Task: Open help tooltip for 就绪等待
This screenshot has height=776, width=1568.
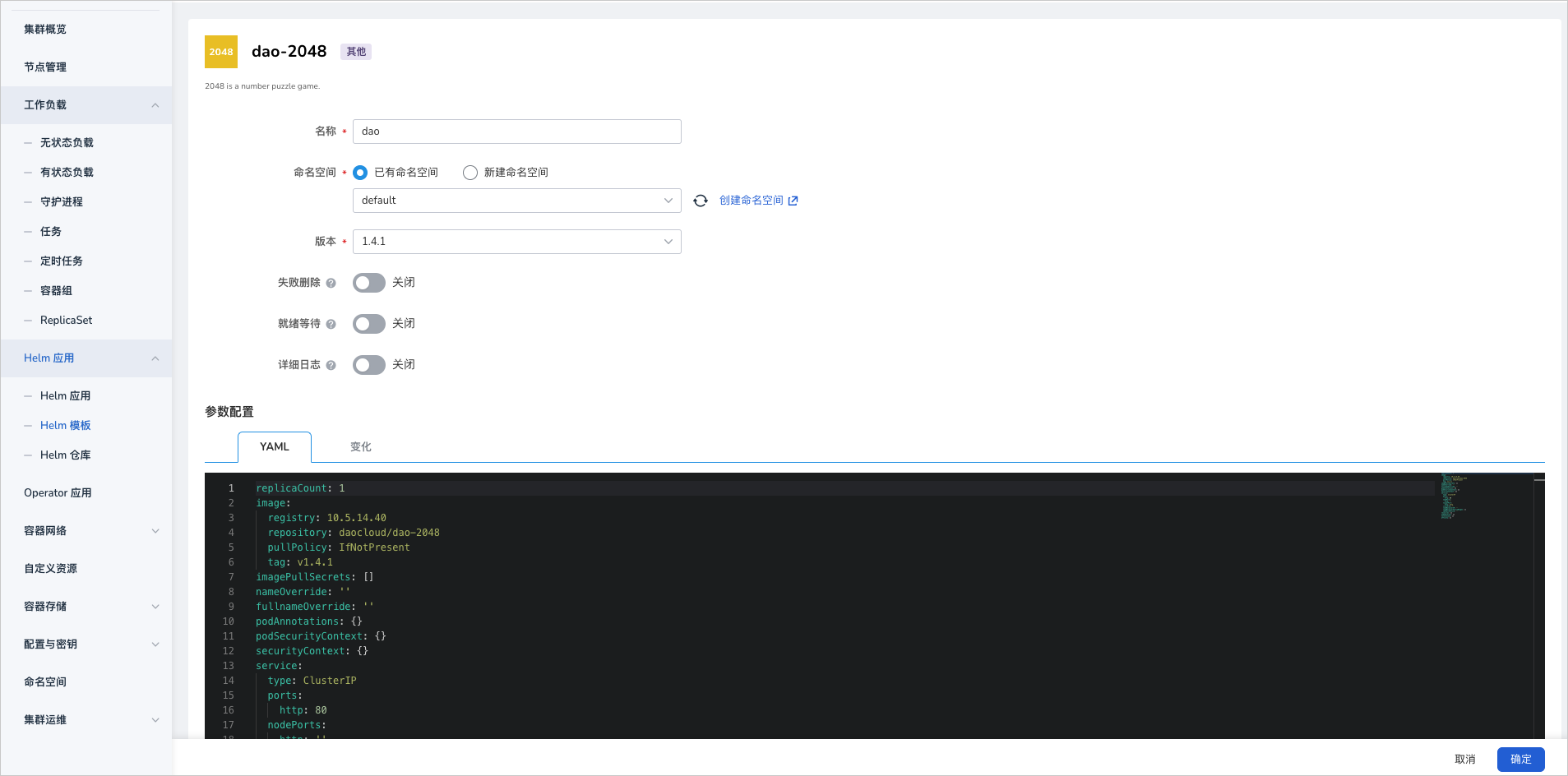Action: (x=331, y=324)
